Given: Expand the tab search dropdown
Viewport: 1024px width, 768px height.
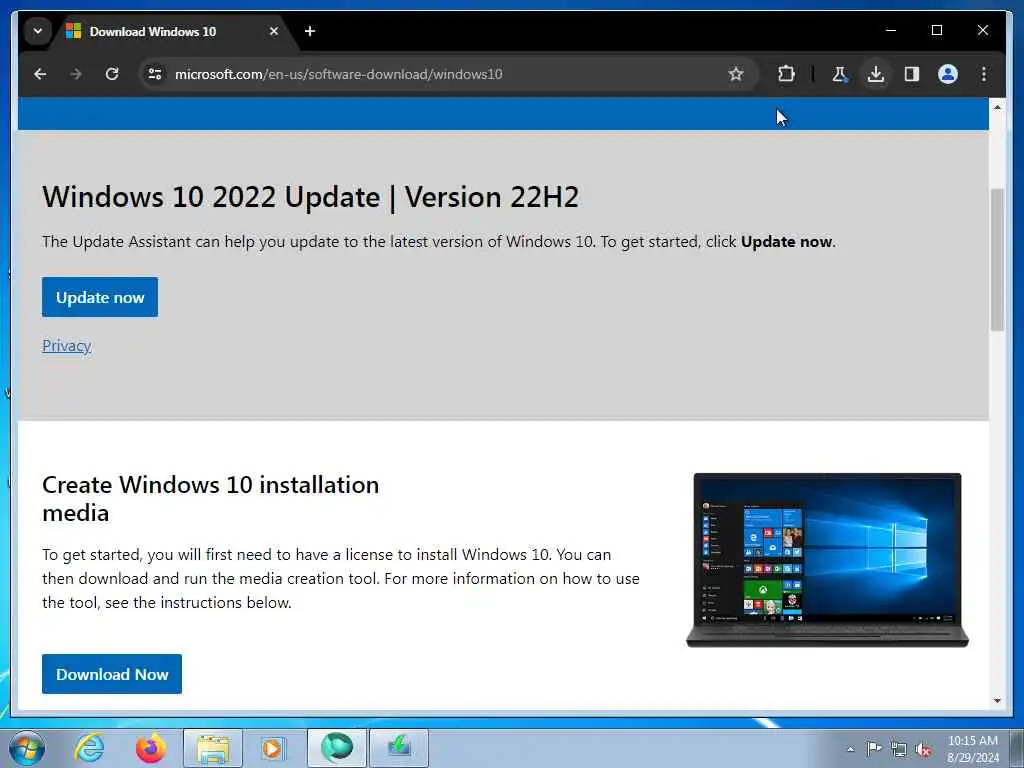Looking at the screenshot, I should pyautogui.click(x=38, y=31).
